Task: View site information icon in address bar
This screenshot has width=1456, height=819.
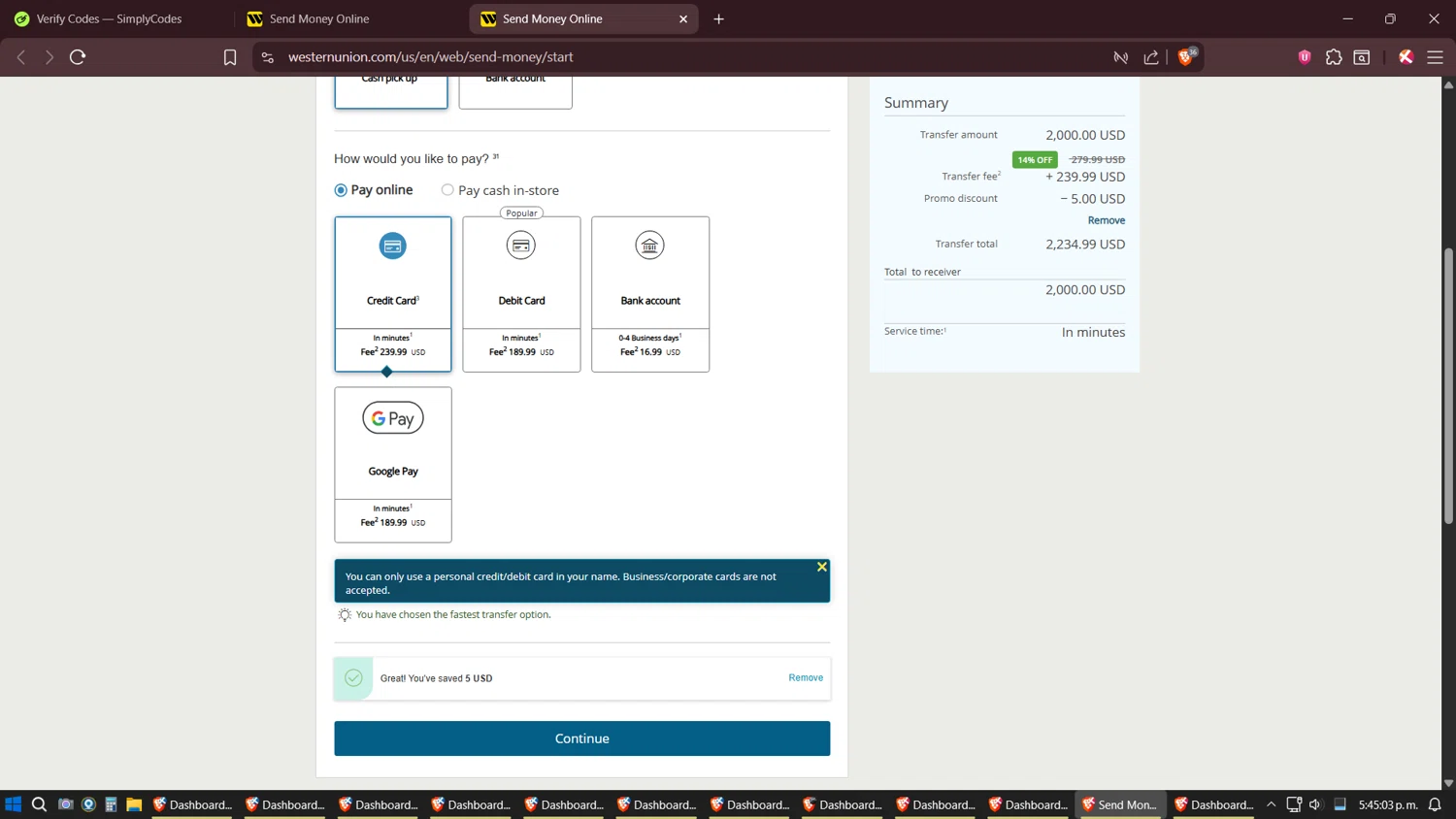Action: 268,57
